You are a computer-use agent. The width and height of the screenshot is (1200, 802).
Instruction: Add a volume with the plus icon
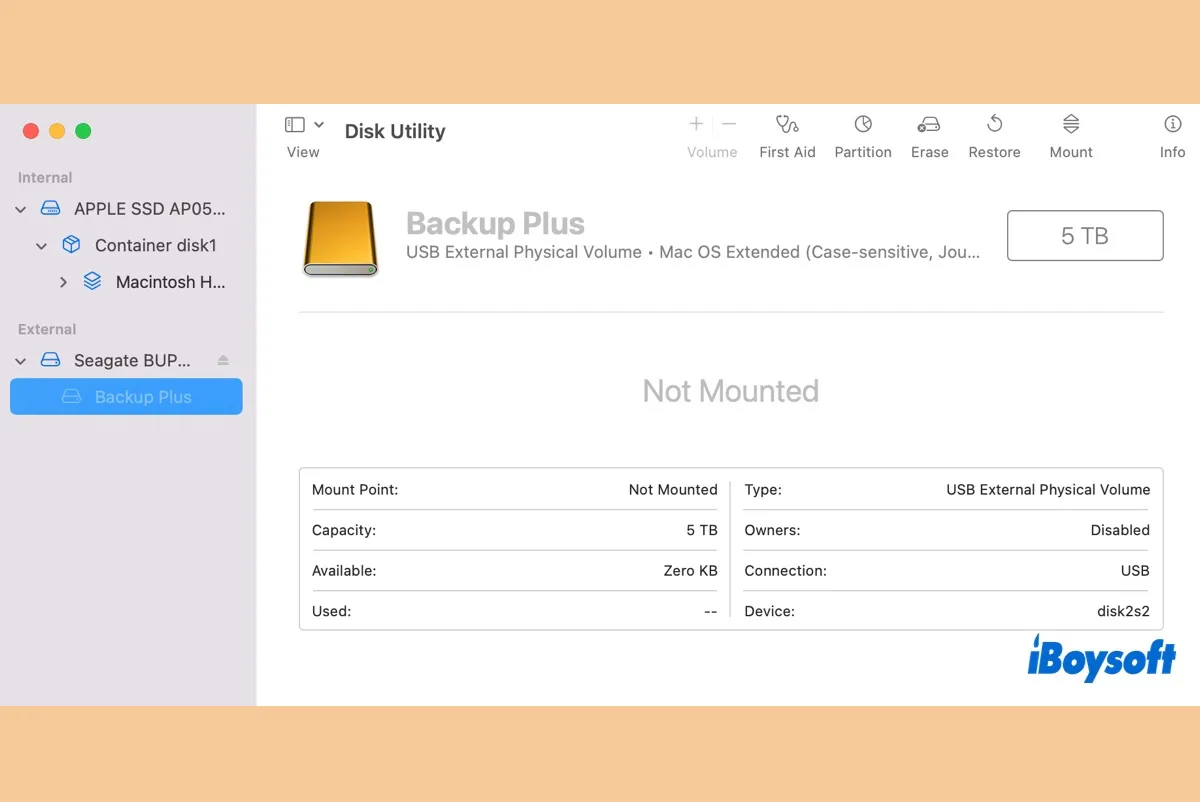coord(696,124)
